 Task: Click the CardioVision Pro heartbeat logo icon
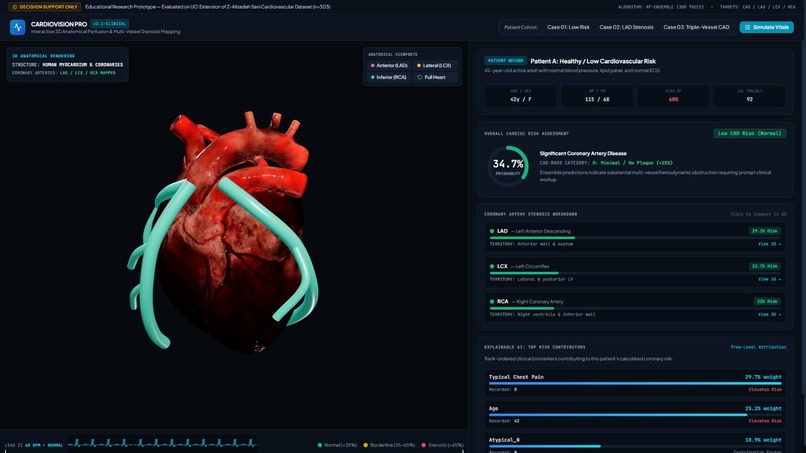(17, 27)
